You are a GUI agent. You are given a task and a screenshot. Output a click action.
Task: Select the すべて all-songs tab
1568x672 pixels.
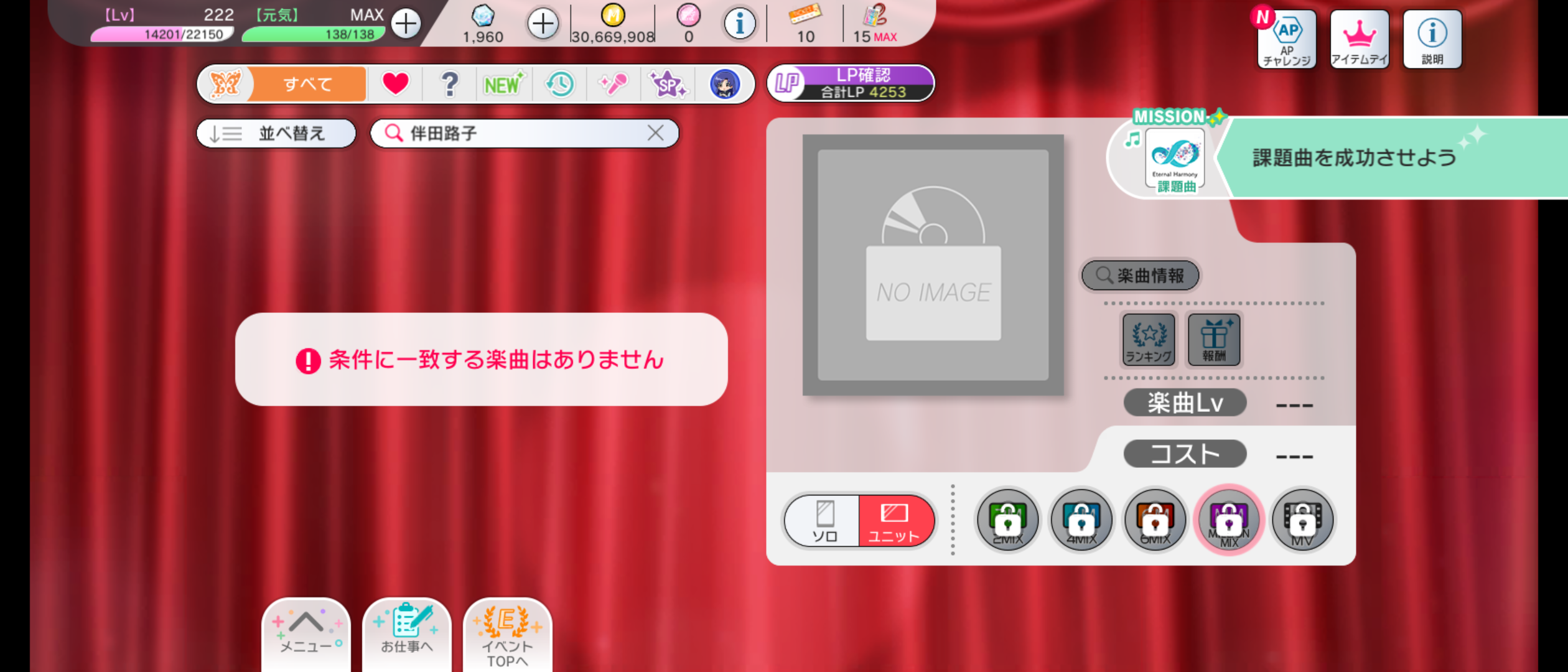pyautogui.click(x=307, y=83)
